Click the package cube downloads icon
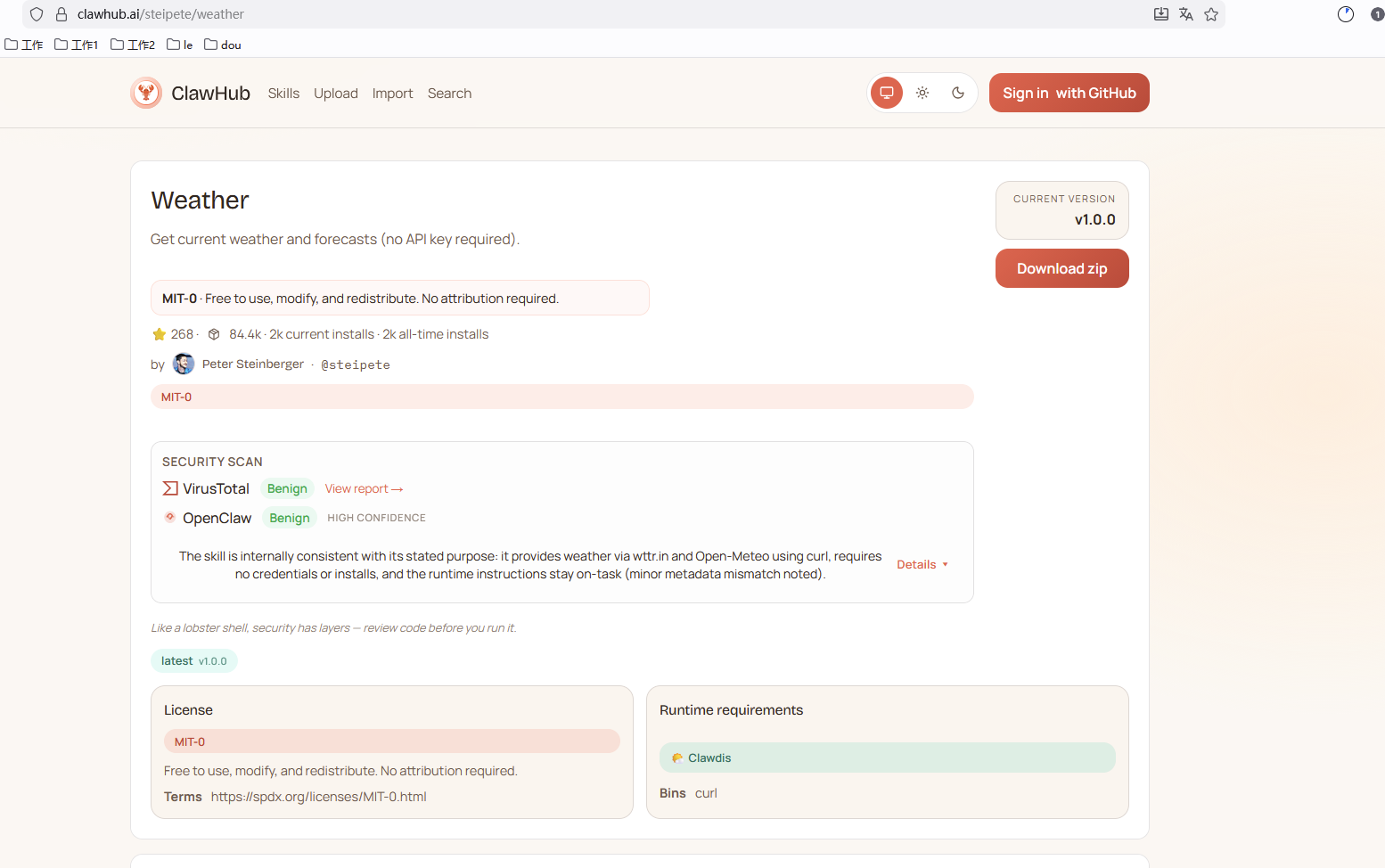The height and width of the screenshot is (868, 1385). click(214, 334)
